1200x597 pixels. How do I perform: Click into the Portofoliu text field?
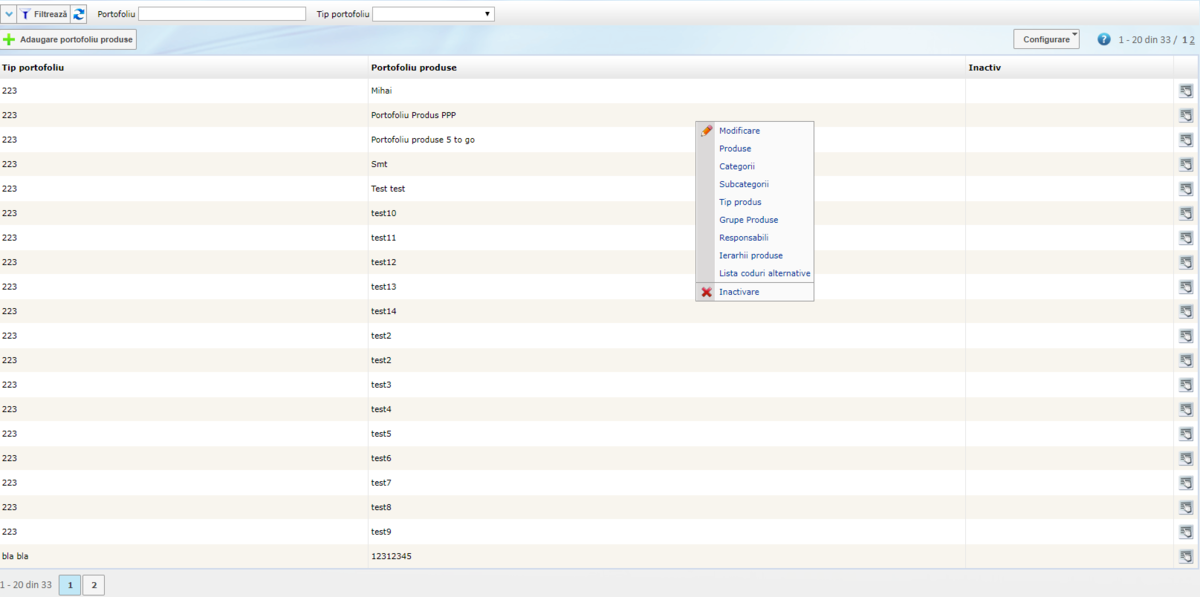coord(222,14)
